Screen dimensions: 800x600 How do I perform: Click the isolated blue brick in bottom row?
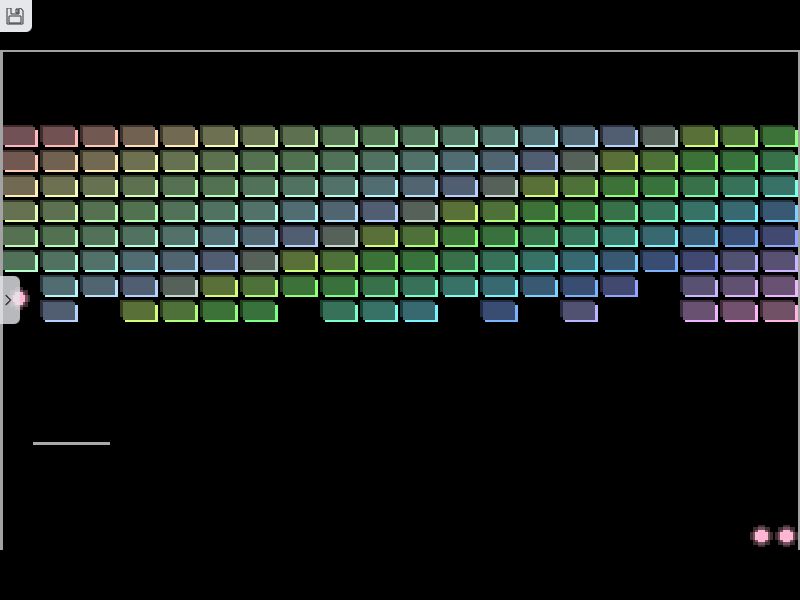499,311
